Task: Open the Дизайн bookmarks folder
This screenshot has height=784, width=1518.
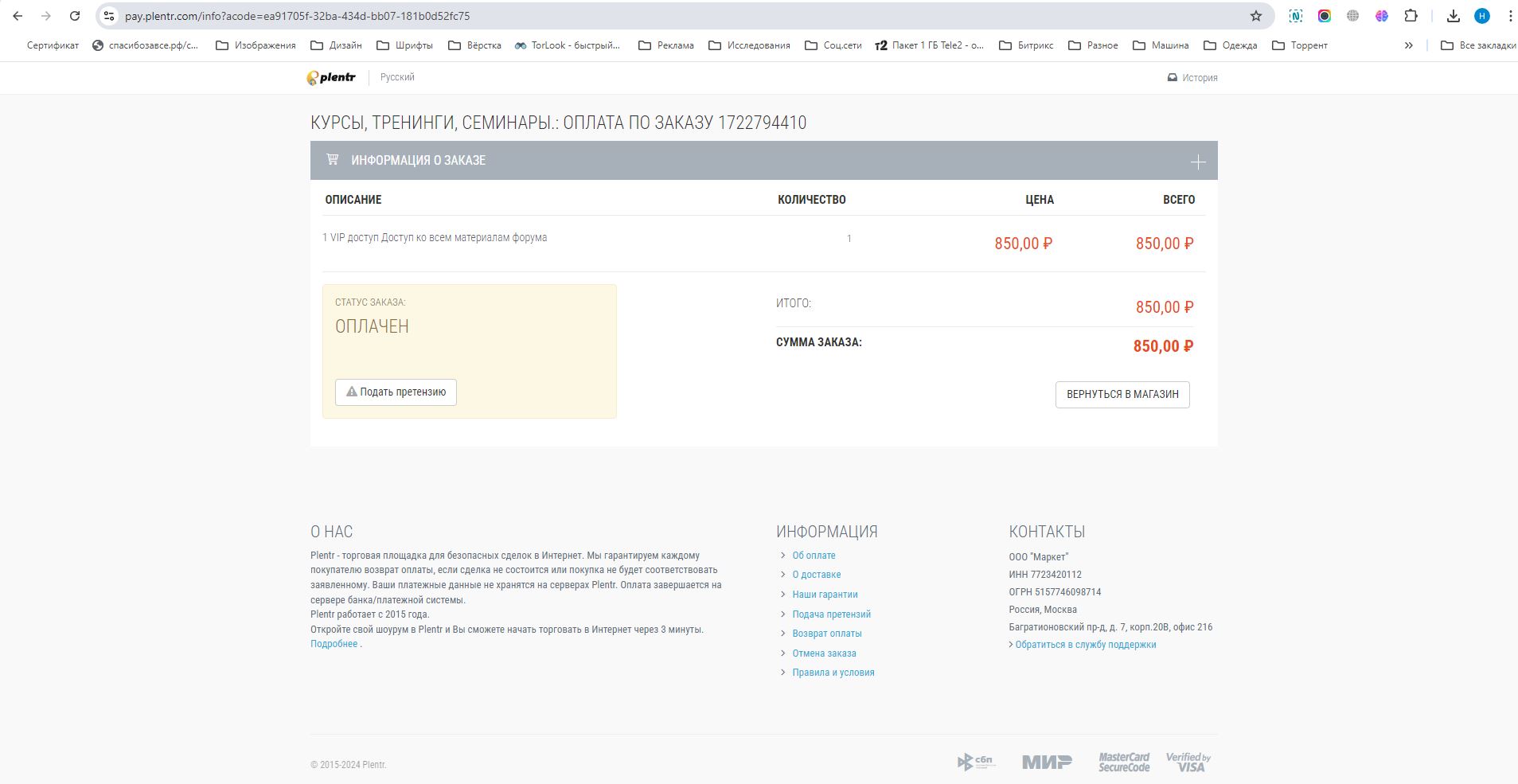Action: [336, 45]
